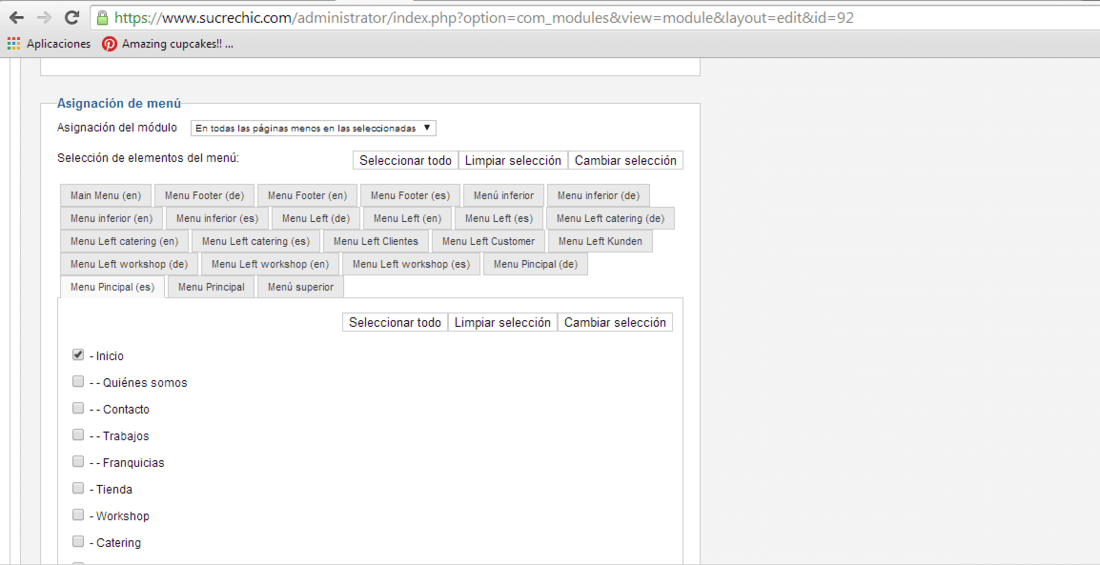Open the Amazing cupcakes Pinterest bookmark
The width and height of the screenshot is (1100, 565).
point(168,44)
